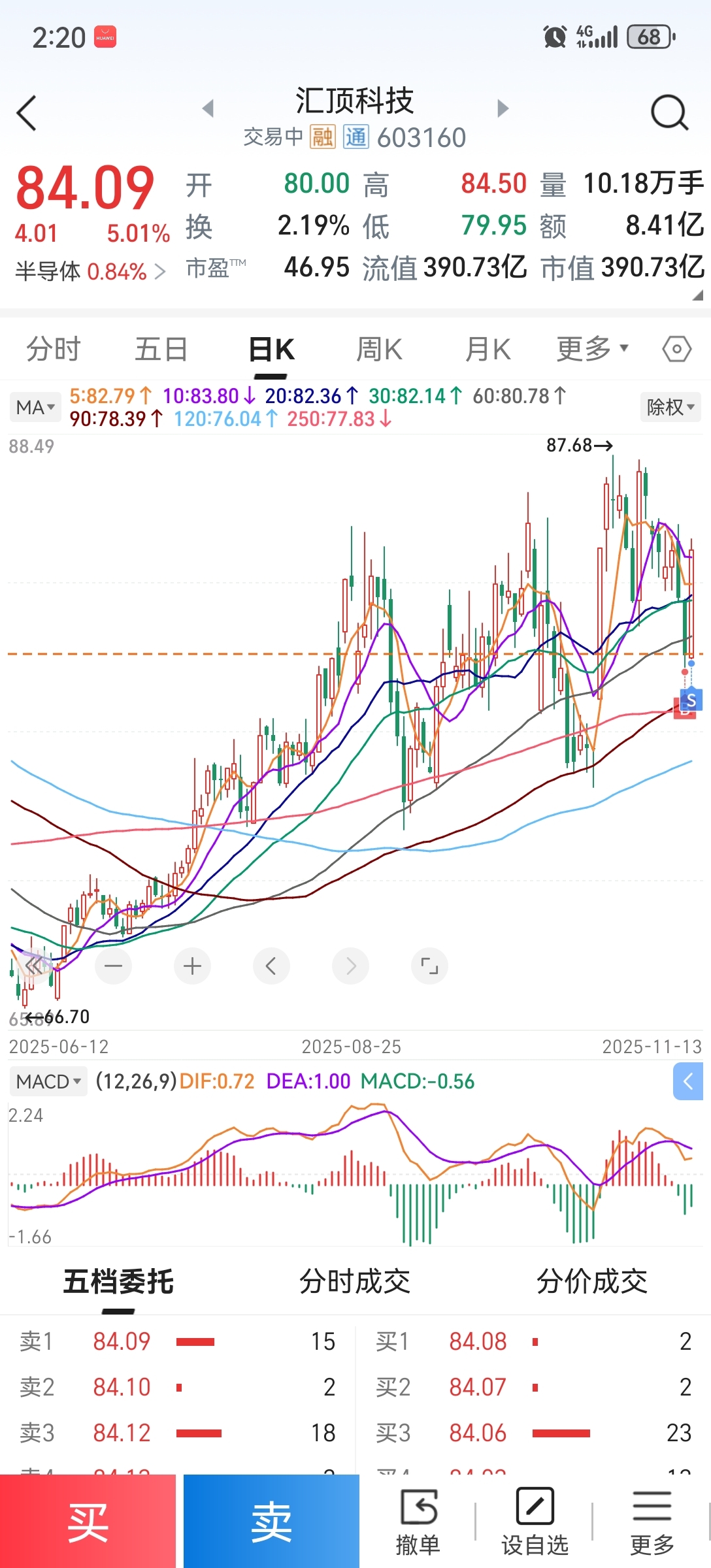This screenshot has height=1568, width=711.
Task: Switch to 周K chart tab
Action: tap(379, 349)
